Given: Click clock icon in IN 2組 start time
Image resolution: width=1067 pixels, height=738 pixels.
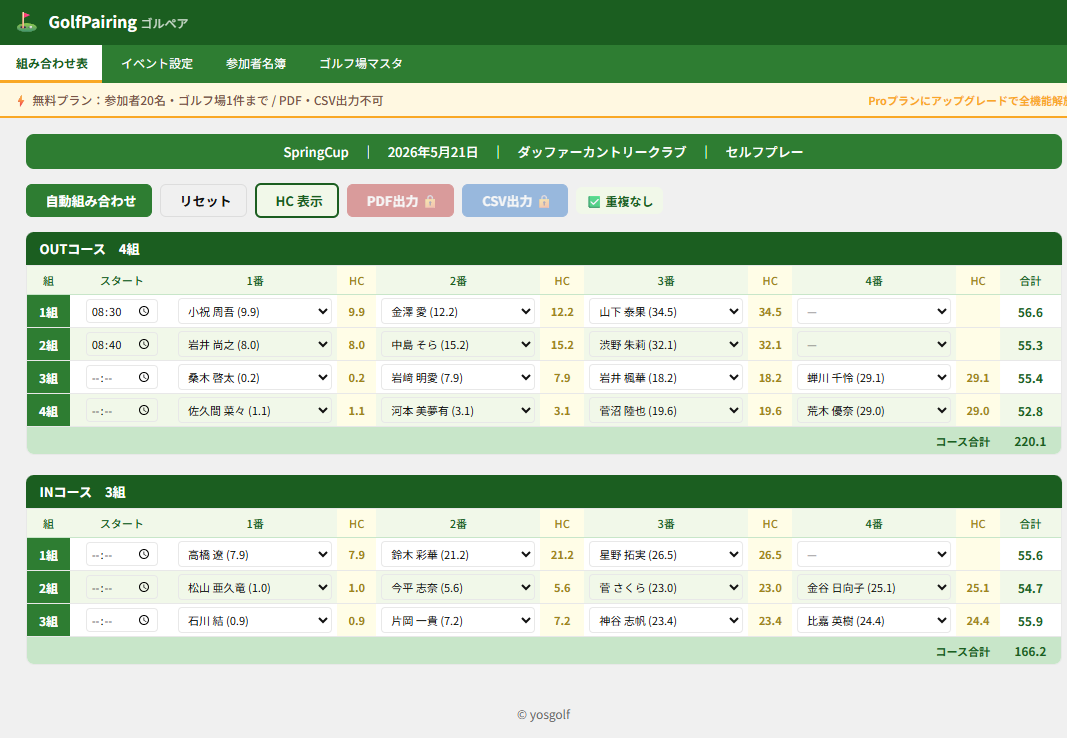Looking at the screenshot, I should [x=144, y=588].
